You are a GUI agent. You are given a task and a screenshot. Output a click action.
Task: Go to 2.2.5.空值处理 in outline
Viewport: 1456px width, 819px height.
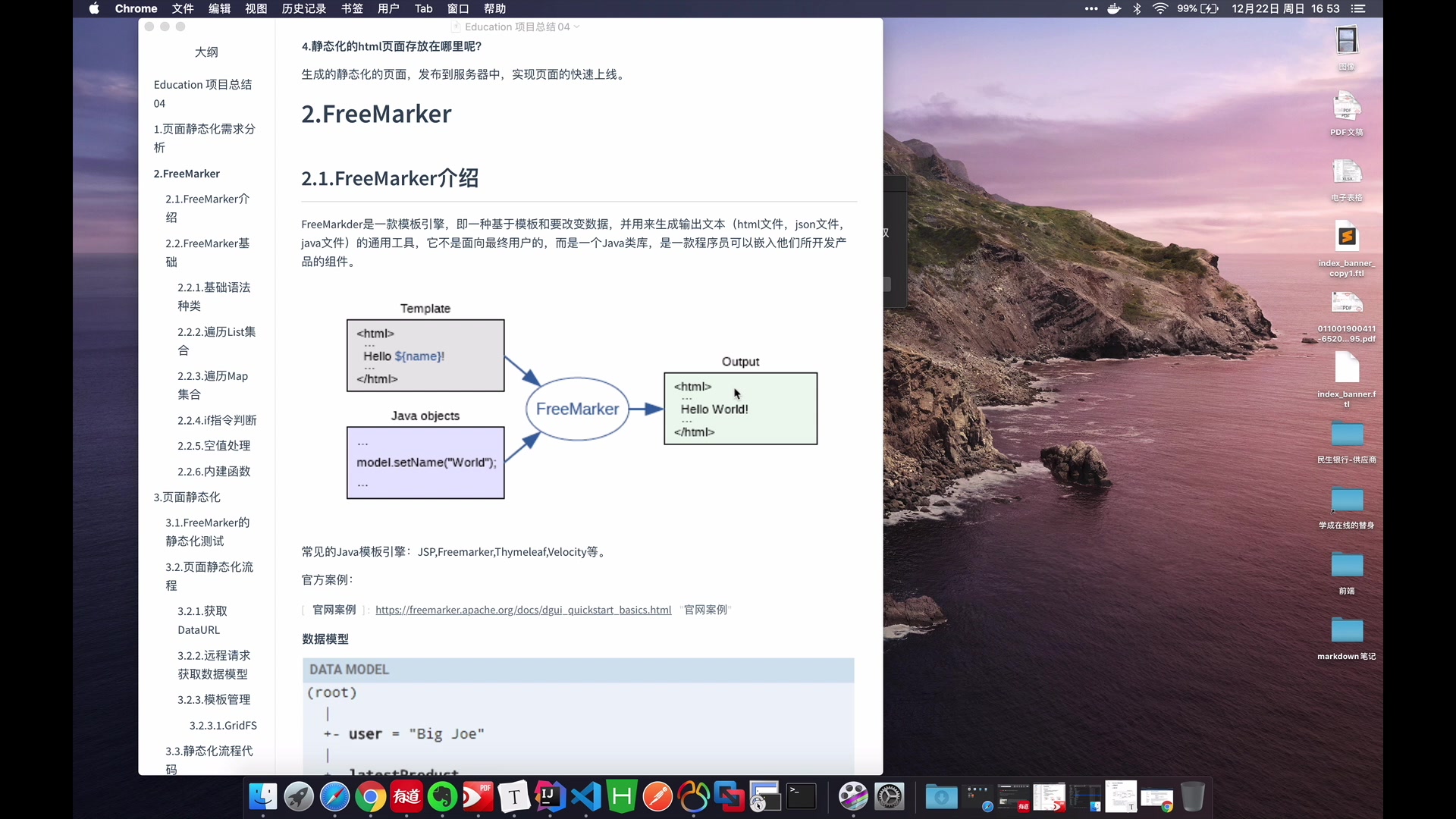coord(214,446)
